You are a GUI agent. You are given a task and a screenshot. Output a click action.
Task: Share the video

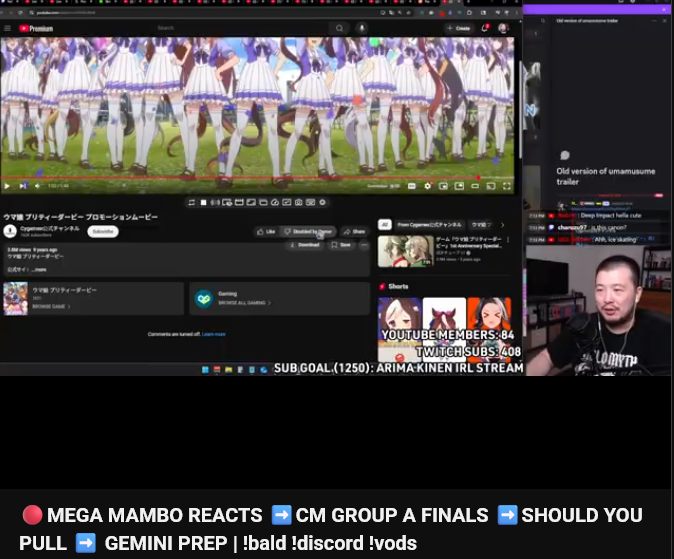click(x=354, y=231)
